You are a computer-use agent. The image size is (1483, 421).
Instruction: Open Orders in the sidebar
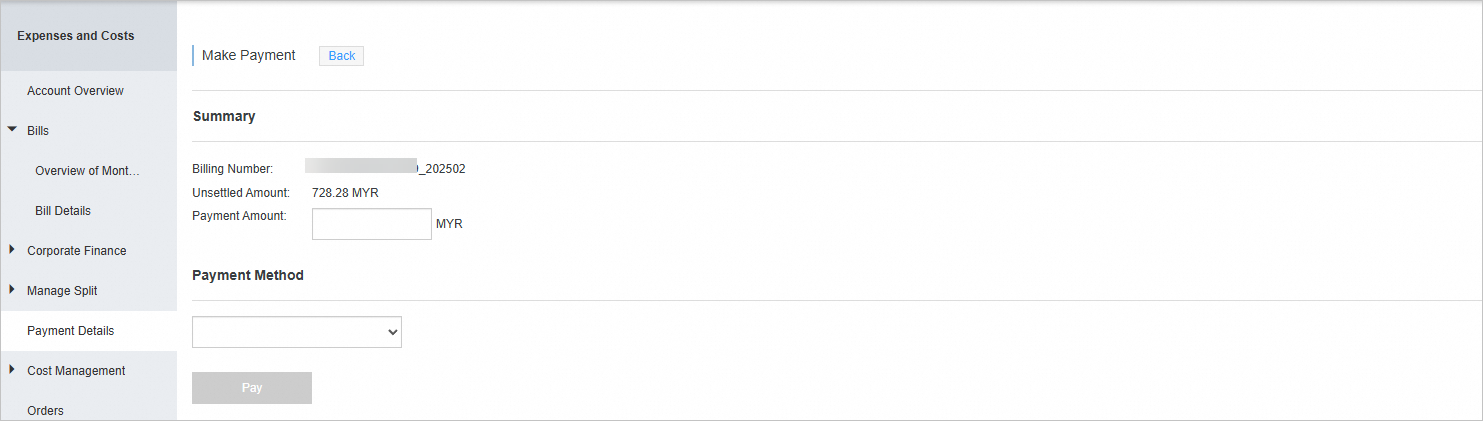[x=45, y=410]
